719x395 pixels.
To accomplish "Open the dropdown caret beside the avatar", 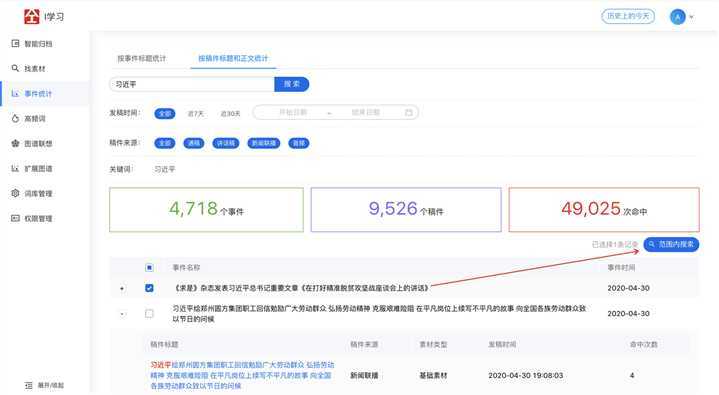I will (x=691, y=17).
